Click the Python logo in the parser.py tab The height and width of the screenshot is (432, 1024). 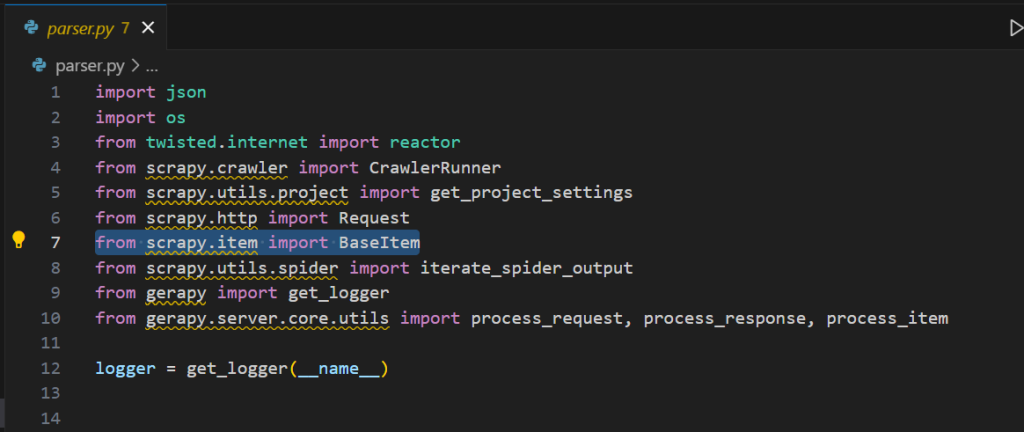click(x=32, y=28)
